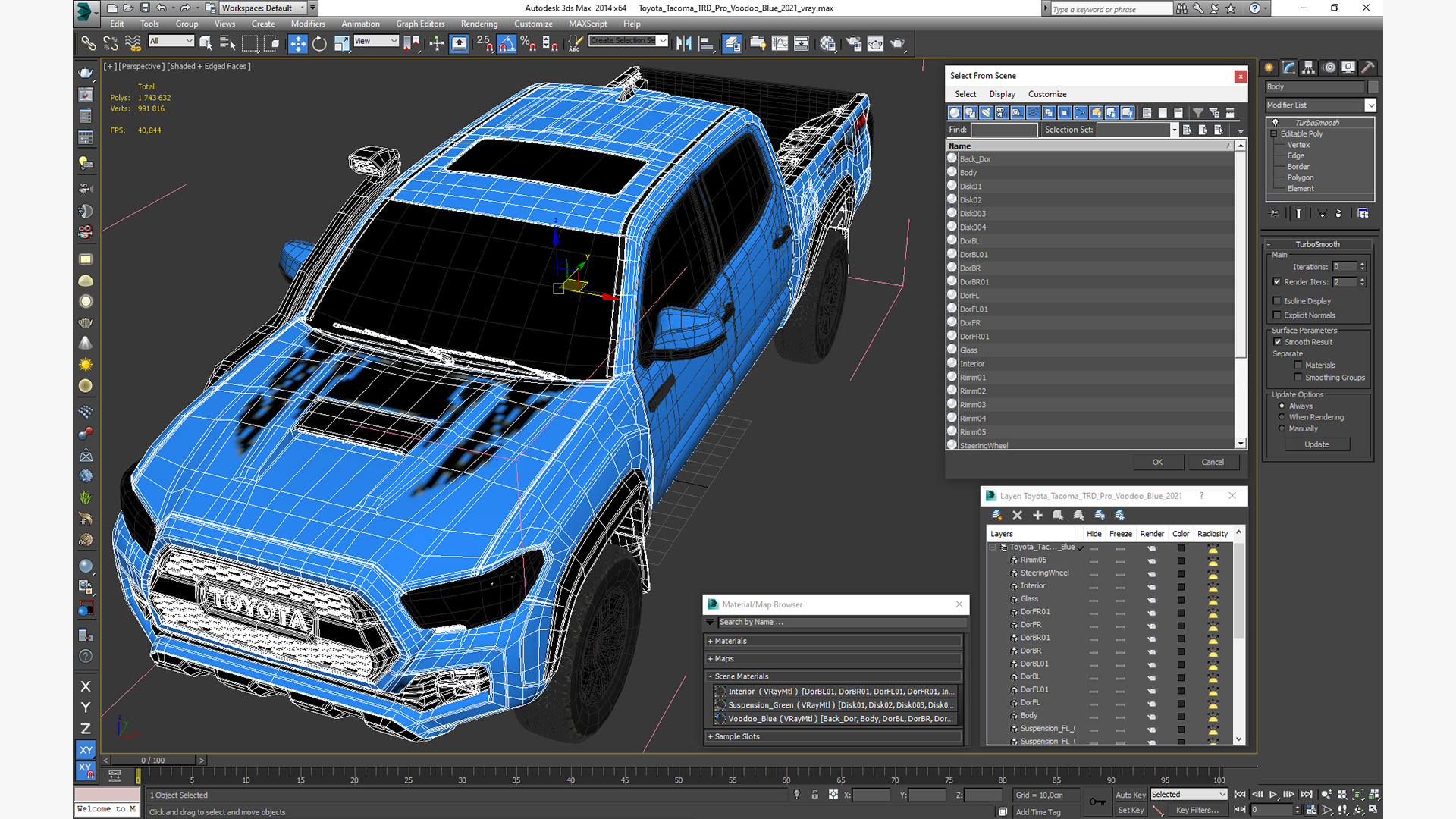Toggle Display Lights filter in Select From Scene
The image size is (1456, 819).
click(986, 112)
